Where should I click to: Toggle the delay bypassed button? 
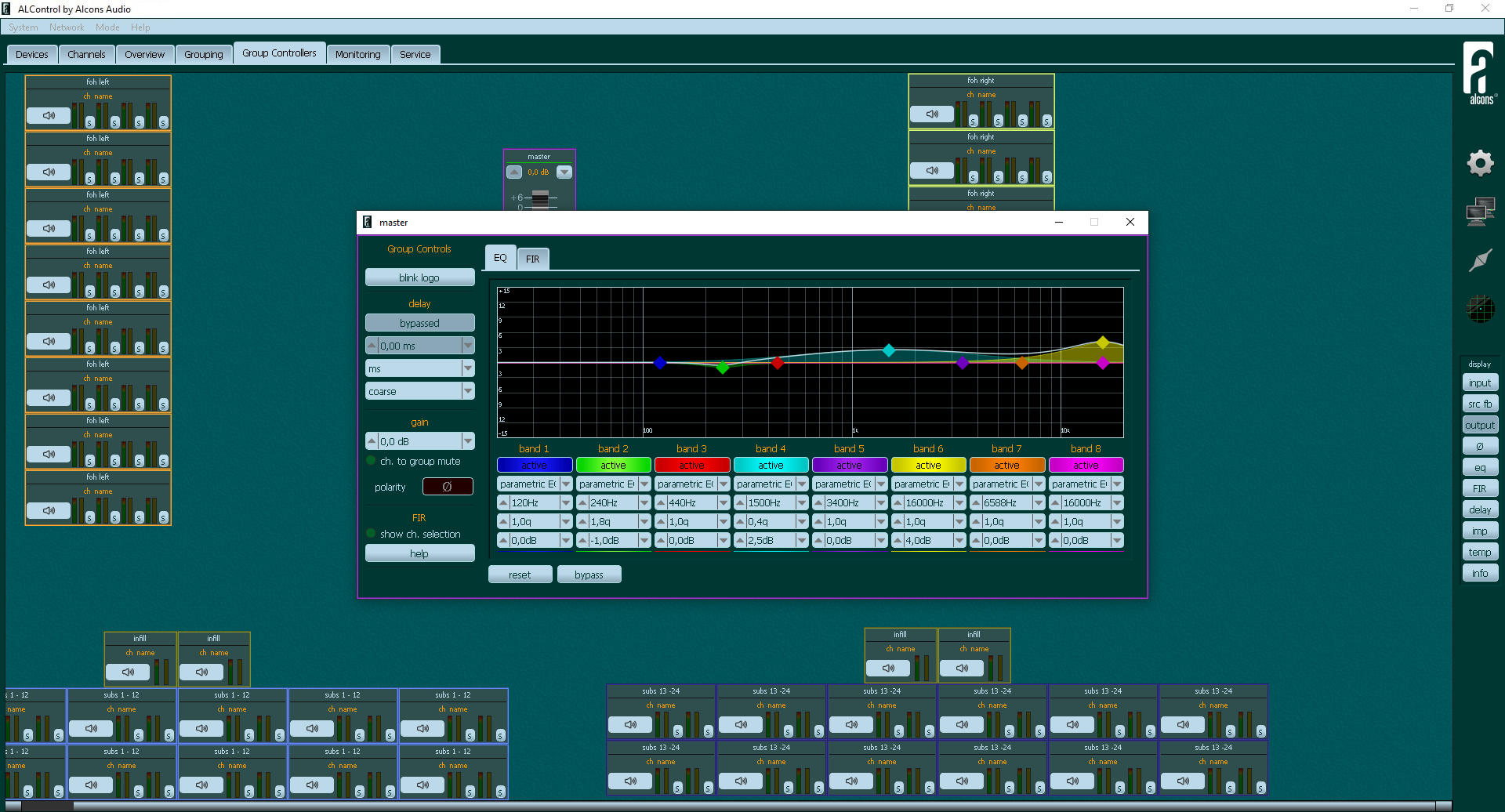[x=419, y=323]
